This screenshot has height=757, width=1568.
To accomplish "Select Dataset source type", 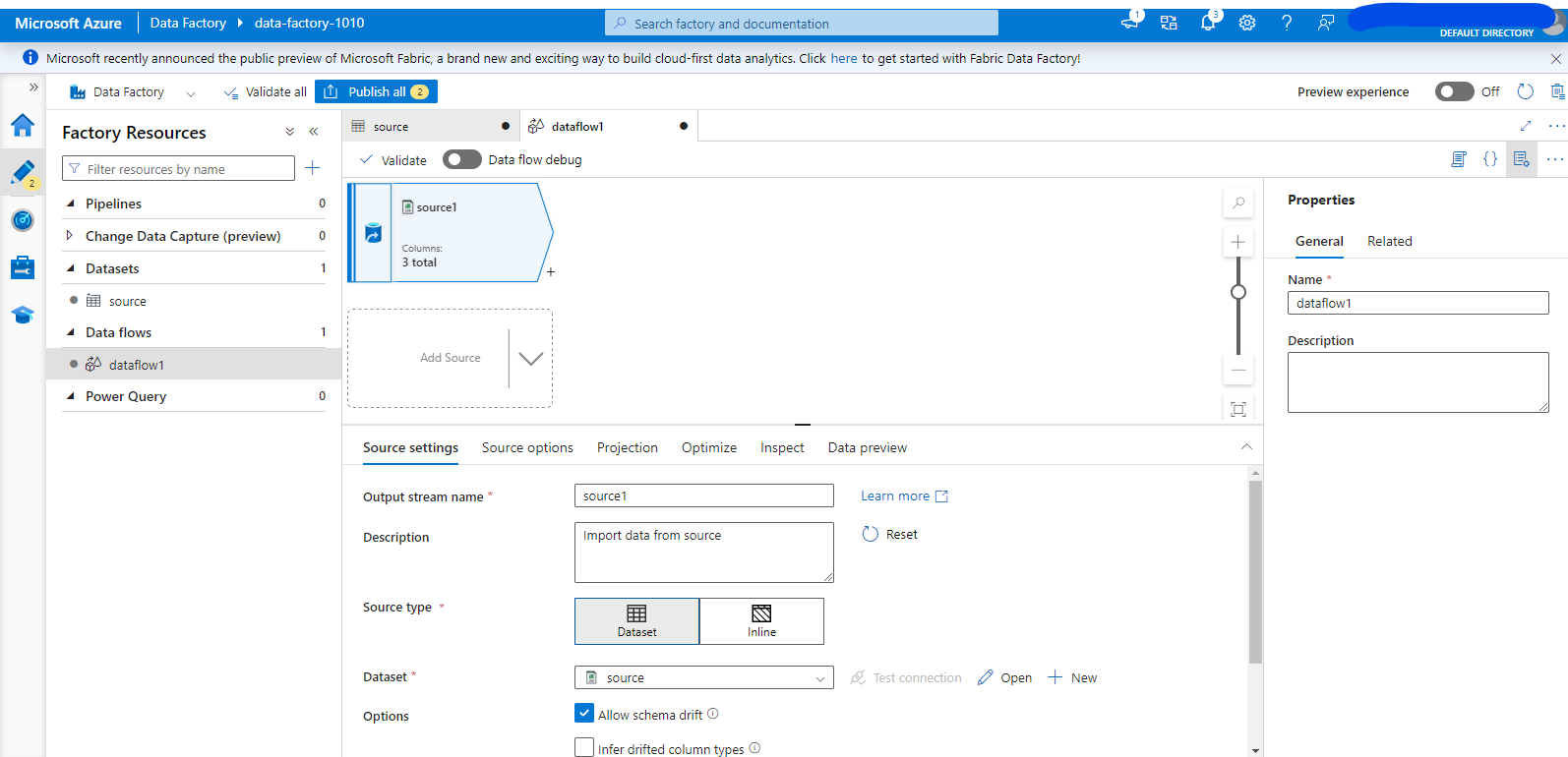I will coord(636,621).
